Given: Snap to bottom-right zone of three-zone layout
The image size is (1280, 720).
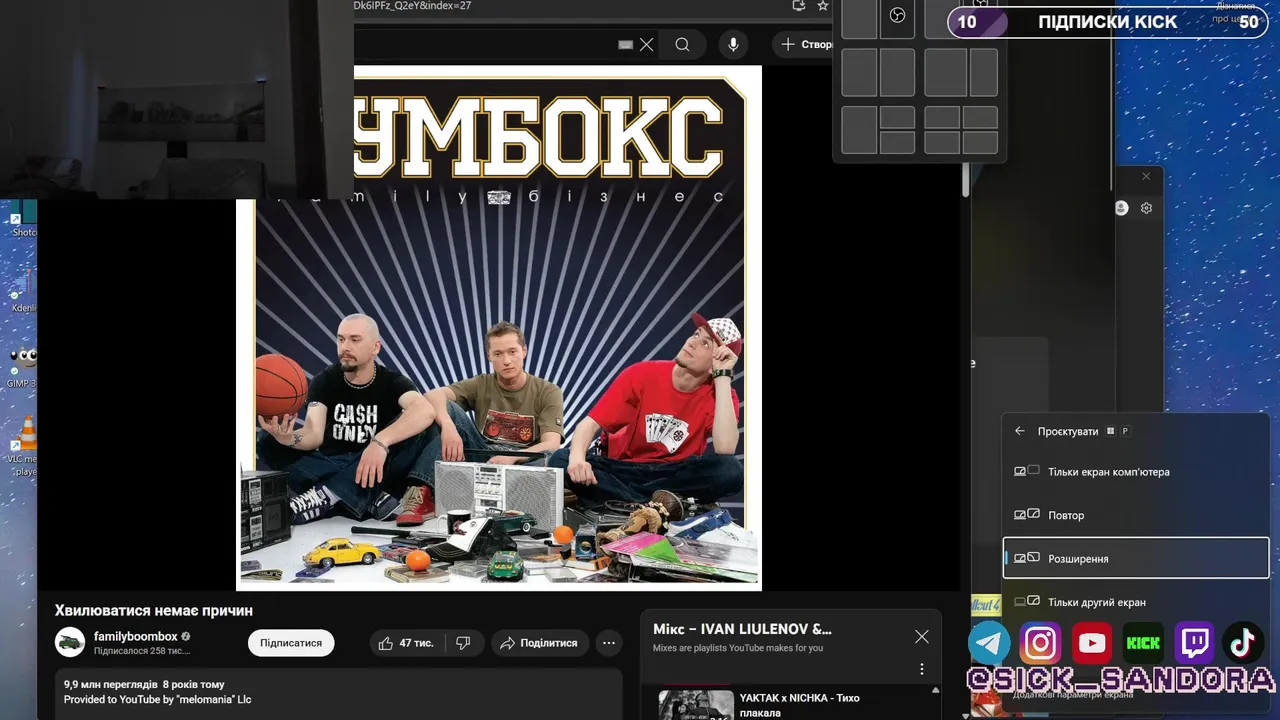Looking at the screenshot, I should click(897, 142).
